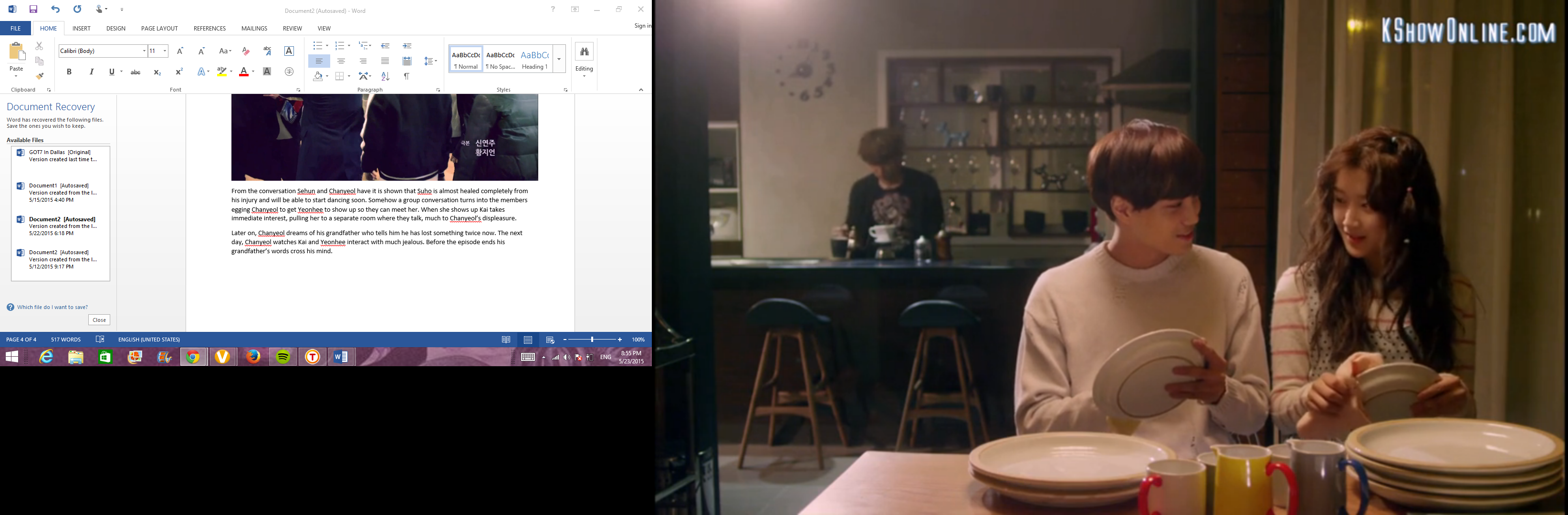The image size is (1568, 515).
Task: Apply the No Spacing style
Action: click(x=501, y=59)
